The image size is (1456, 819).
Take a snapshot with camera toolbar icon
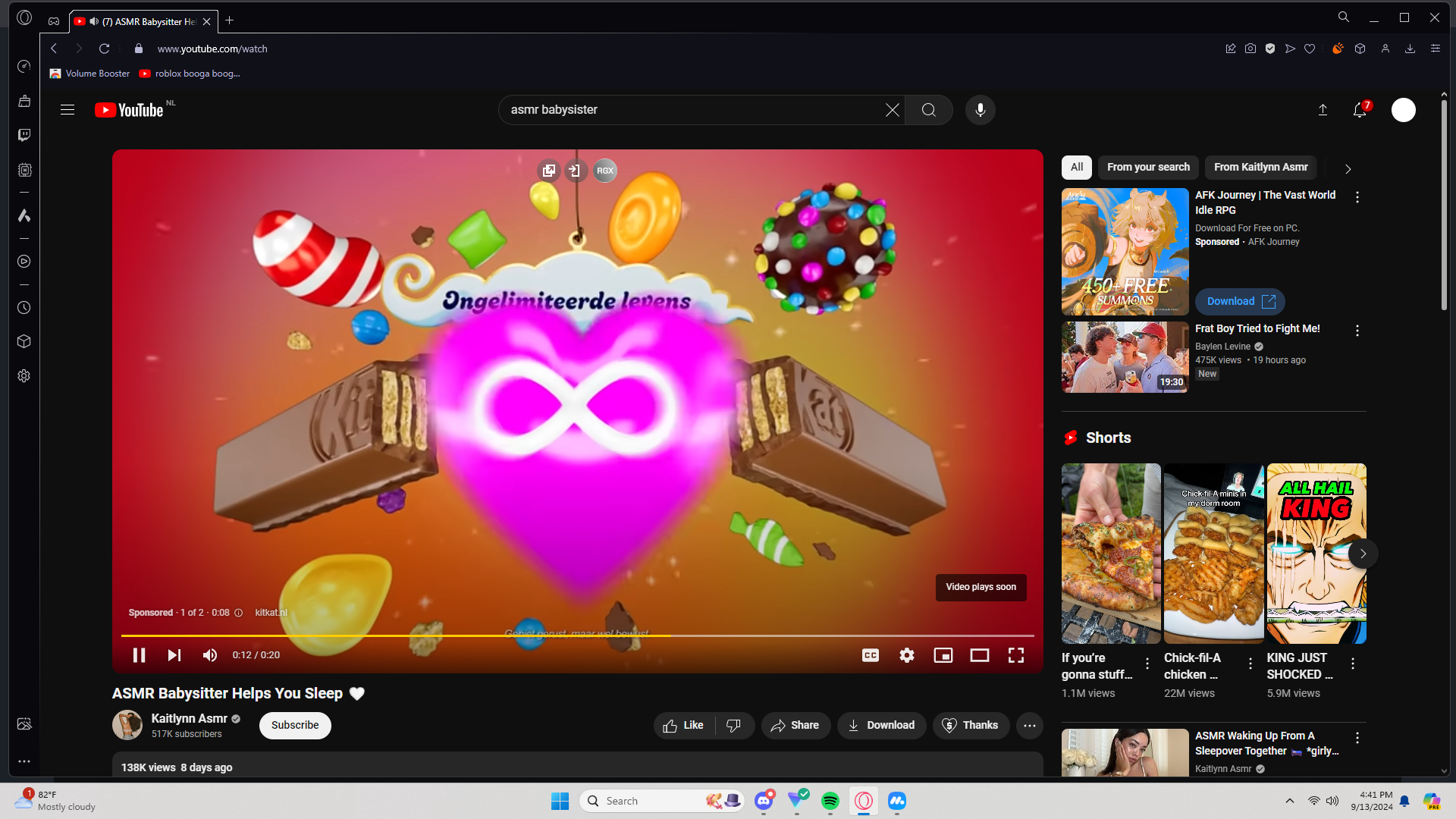click(x=1250, y=49)
